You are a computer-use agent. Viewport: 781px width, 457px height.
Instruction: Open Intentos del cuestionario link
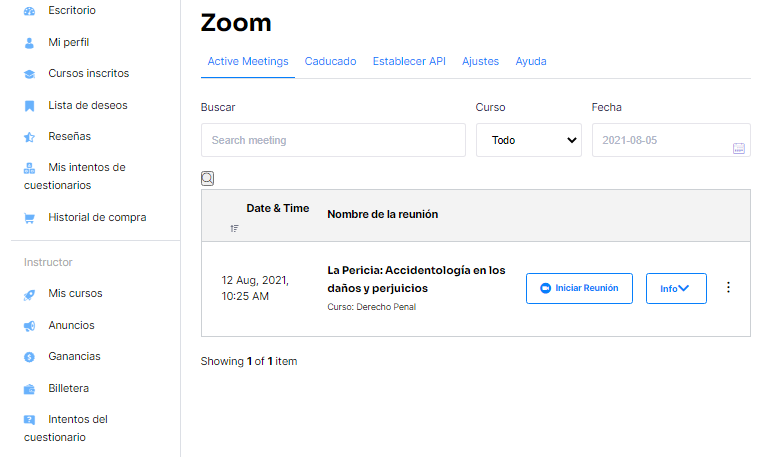[x=66, y=428]
